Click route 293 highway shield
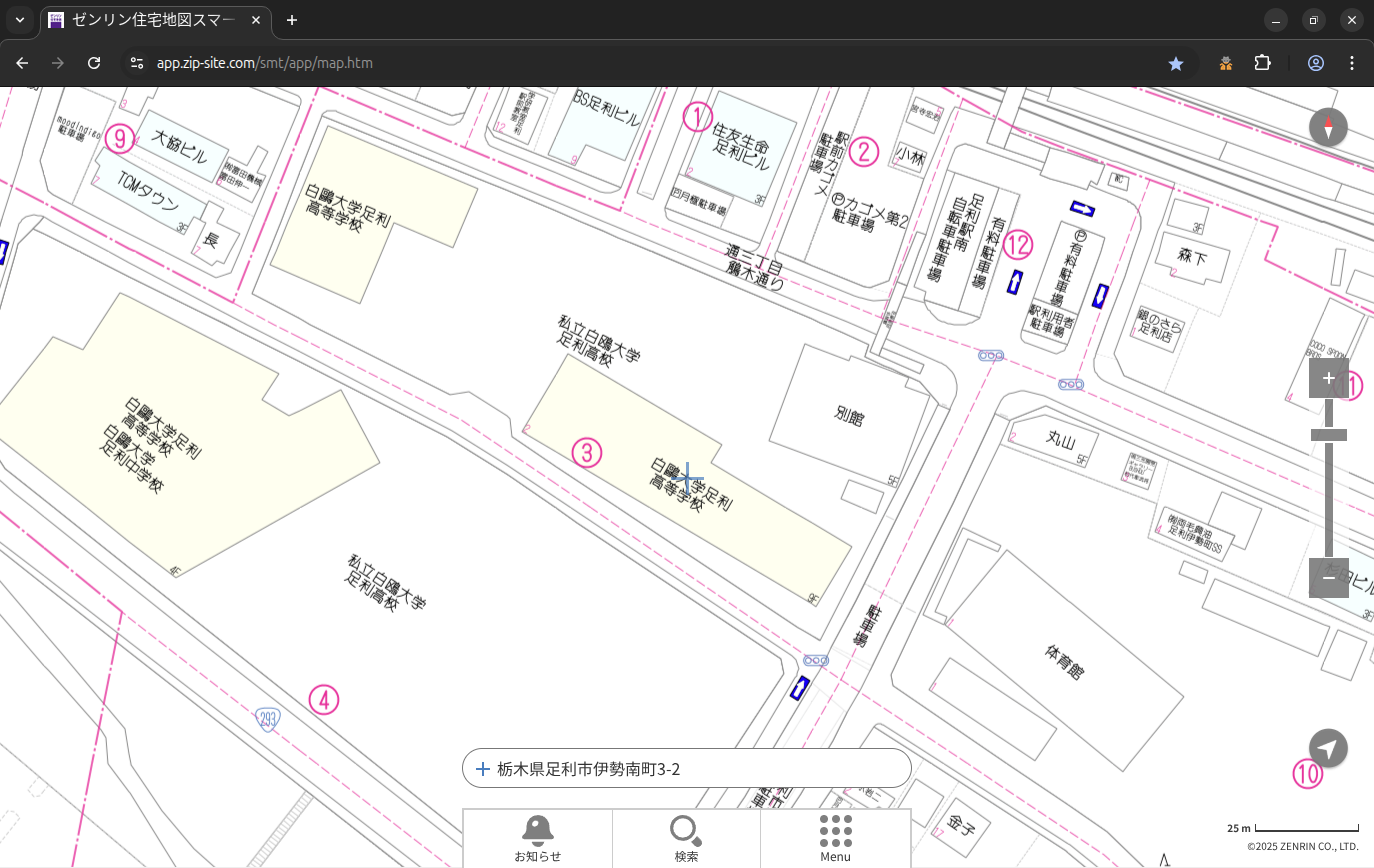Viewport: 1374px width, 868px height. click(x=267, y=719)
